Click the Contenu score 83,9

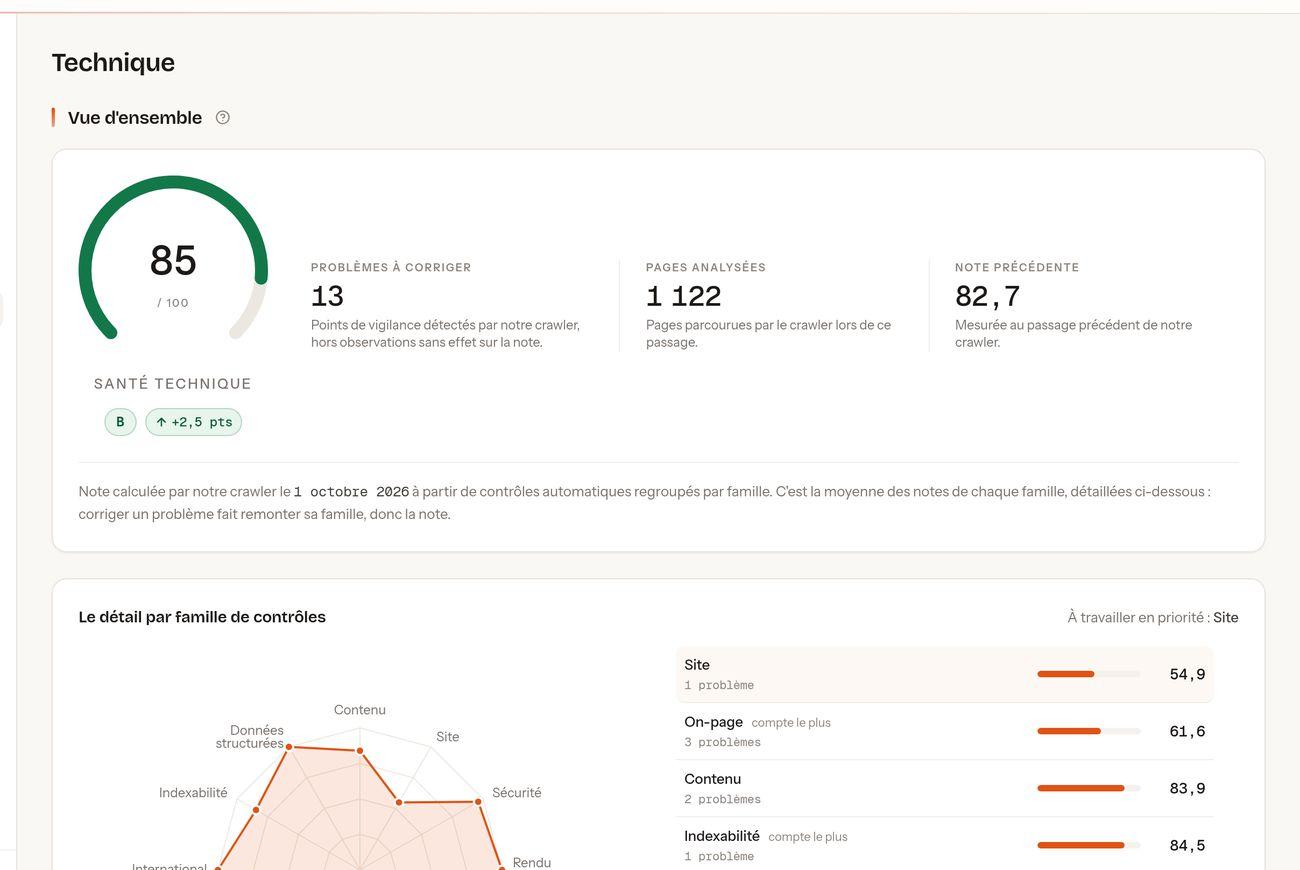(x=1187, y=788)
